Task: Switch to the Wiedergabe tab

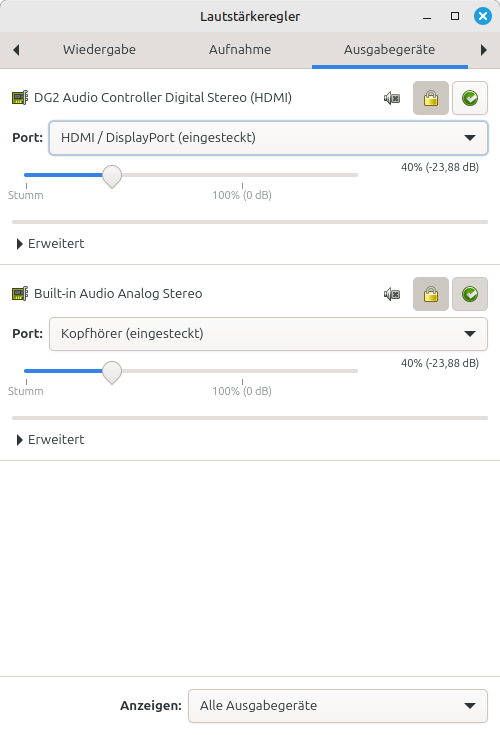Action: point(99,50)
